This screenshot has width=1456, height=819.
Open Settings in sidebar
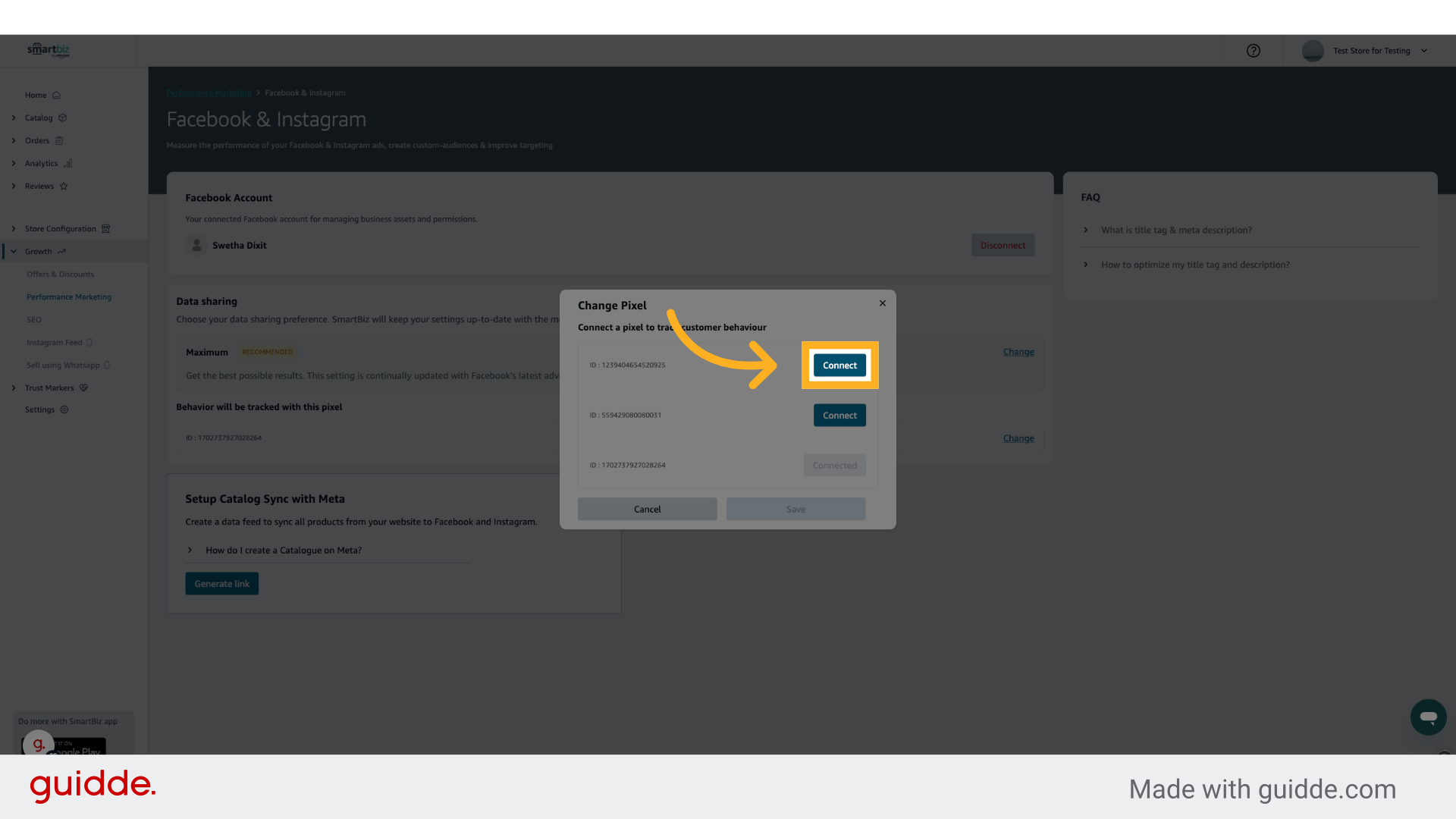click(x=39, y=410)
